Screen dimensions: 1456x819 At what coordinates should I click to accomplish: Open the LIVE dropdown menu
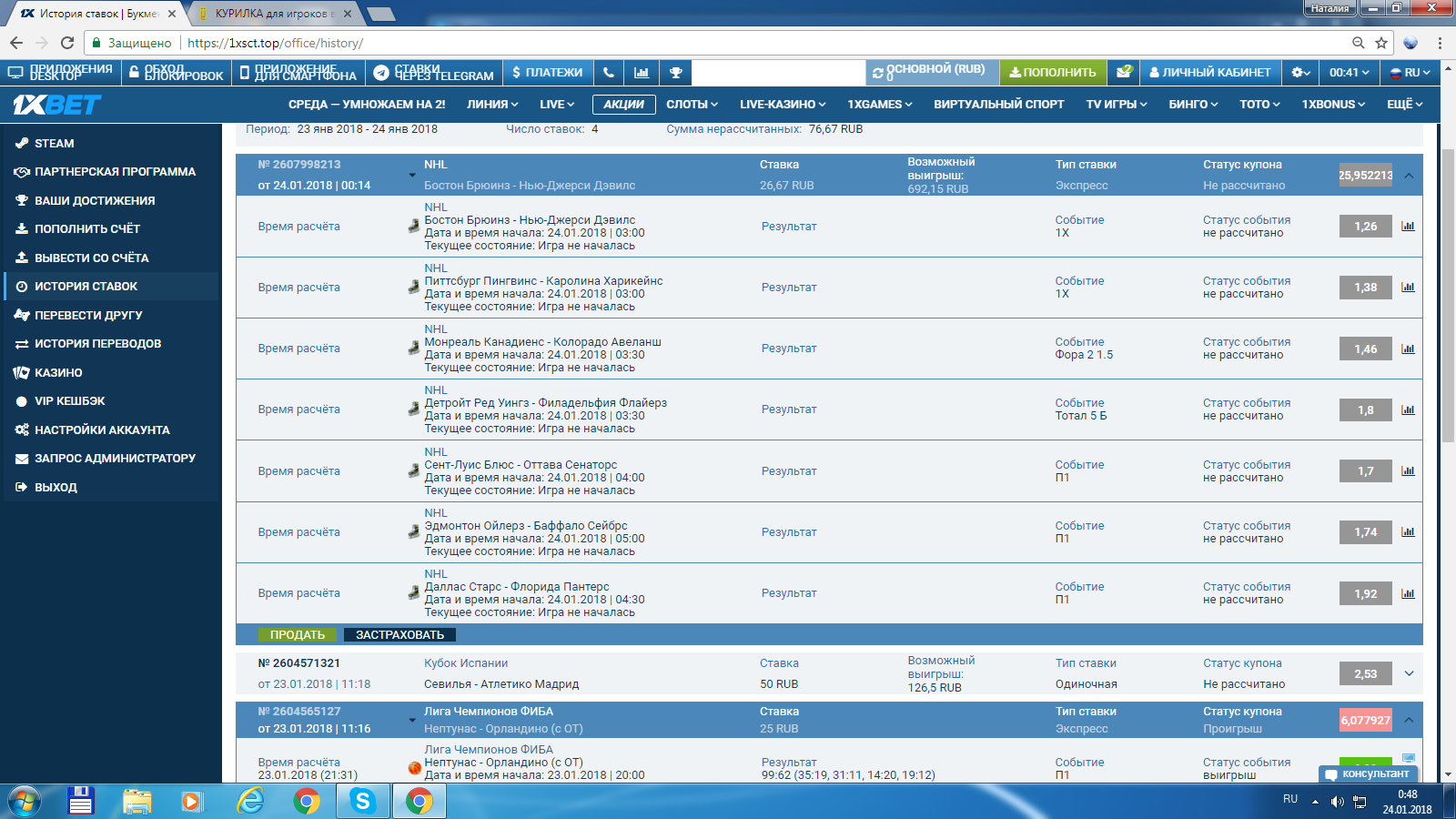click(557, 105)
